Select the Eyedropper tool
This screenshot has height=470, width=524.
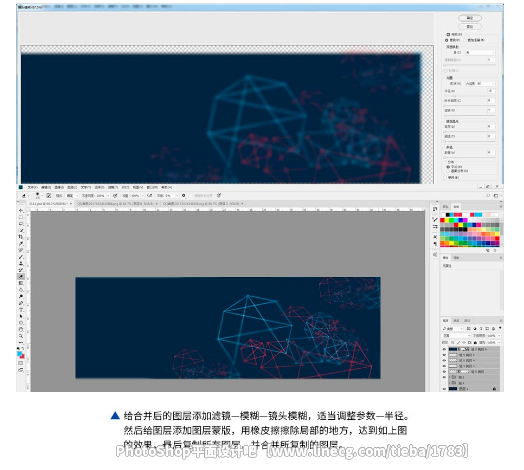click(x=21, y=244)
